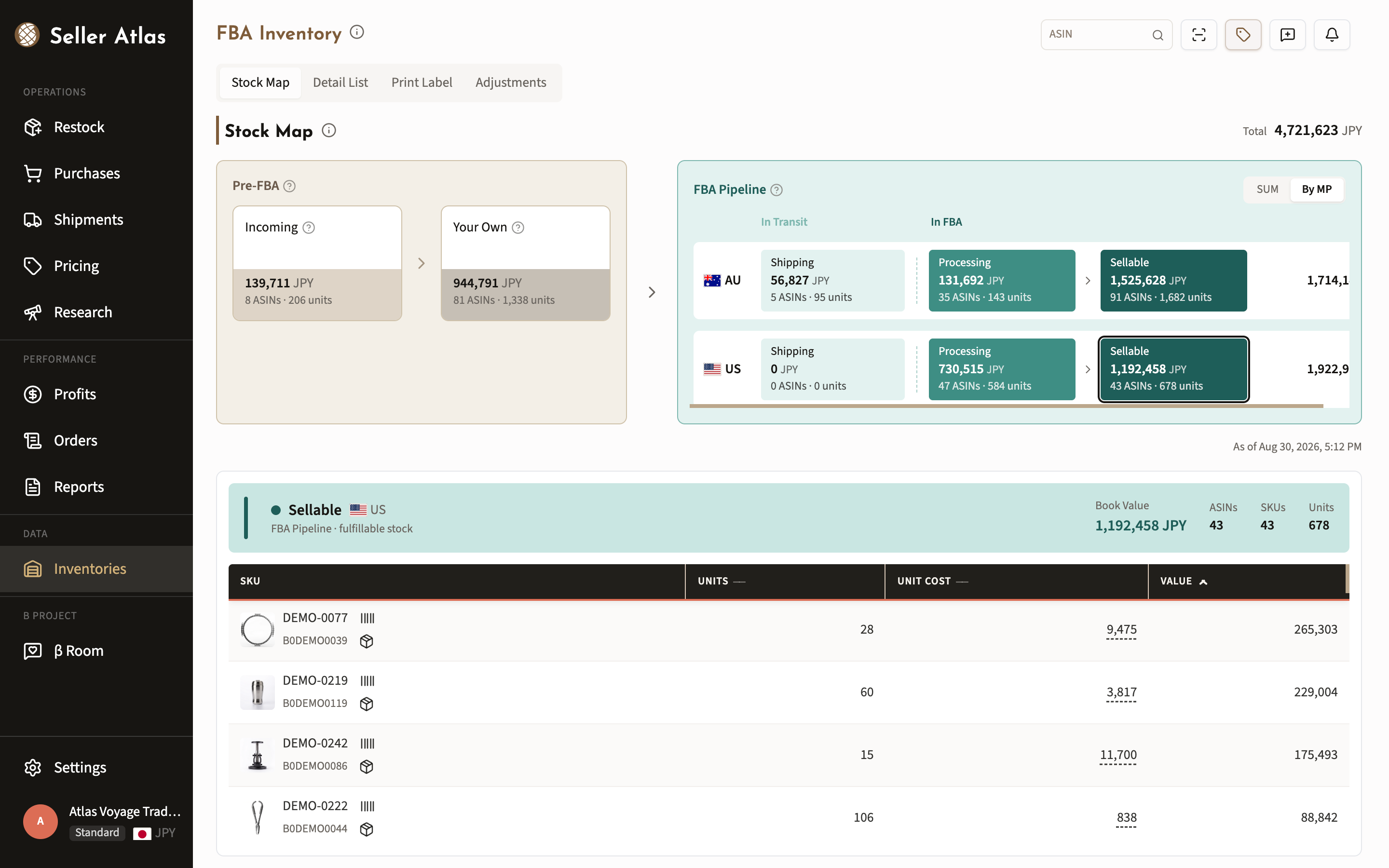Select the AU Sellable stock card
This screenshot has width=1389, height=868.
1173,280
